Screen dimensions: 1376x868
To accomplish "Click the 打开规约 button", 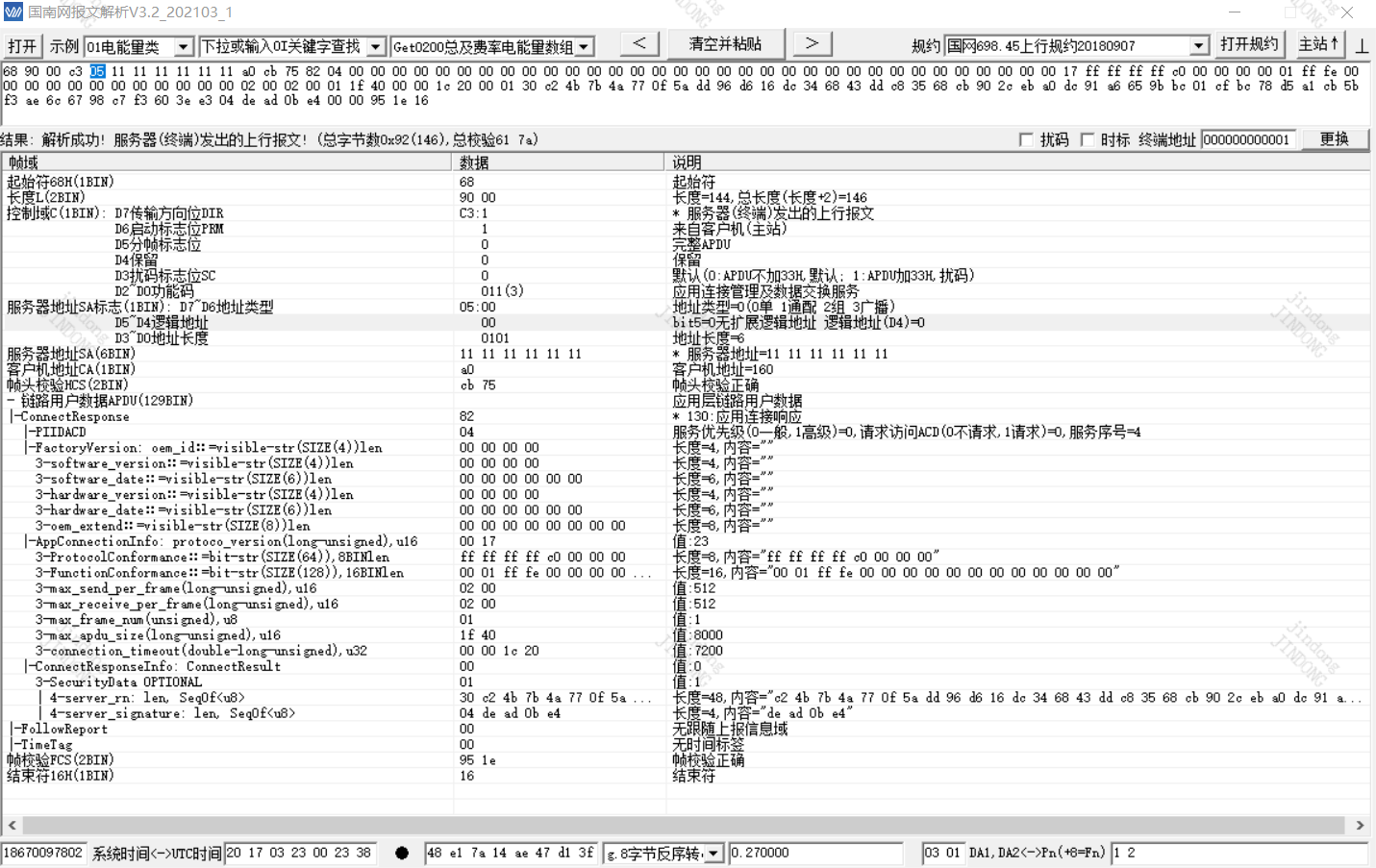I will tap(1249, 44).
